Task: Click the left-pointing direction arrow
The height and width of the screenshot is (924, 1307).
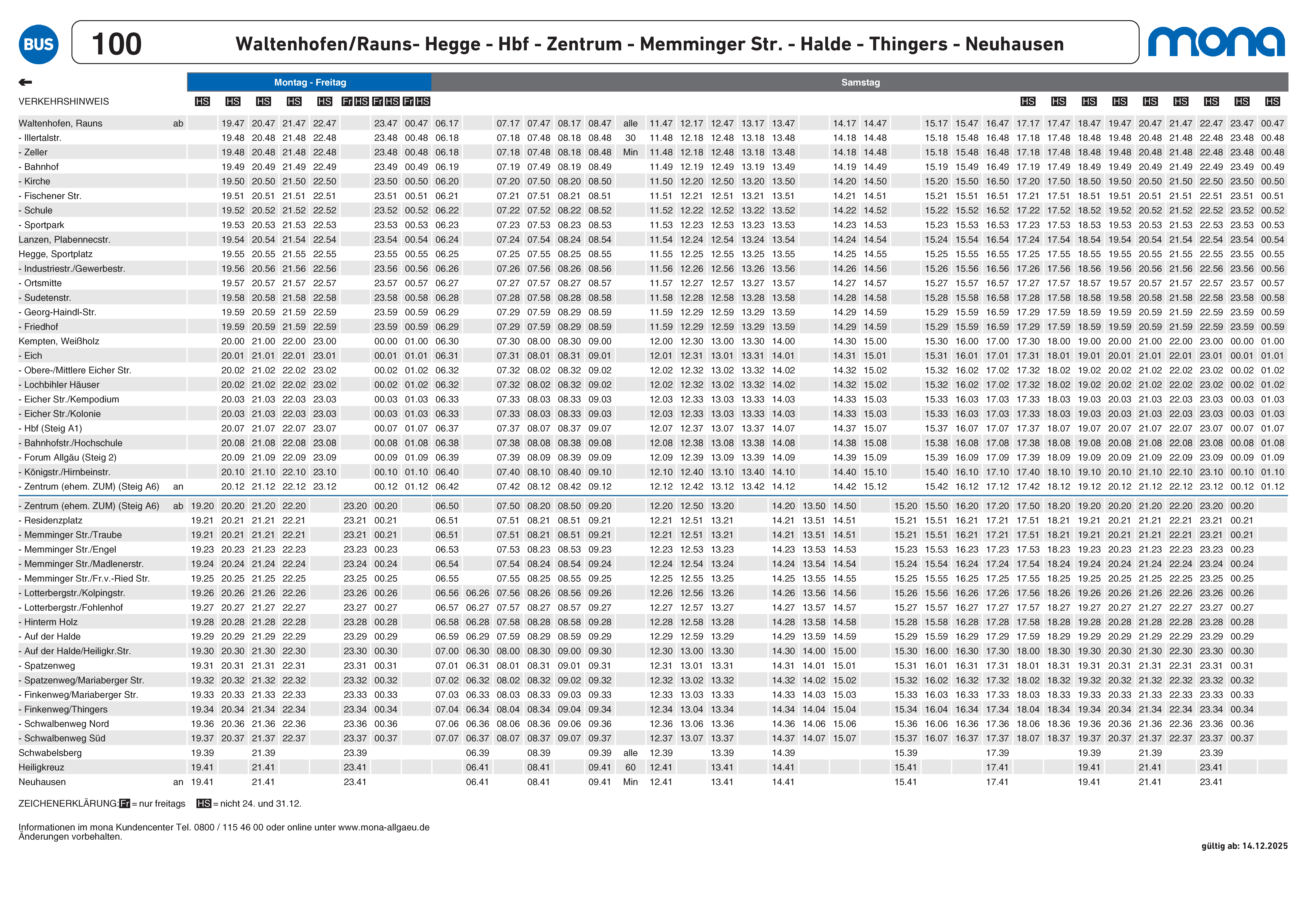Action: [25, 83]
